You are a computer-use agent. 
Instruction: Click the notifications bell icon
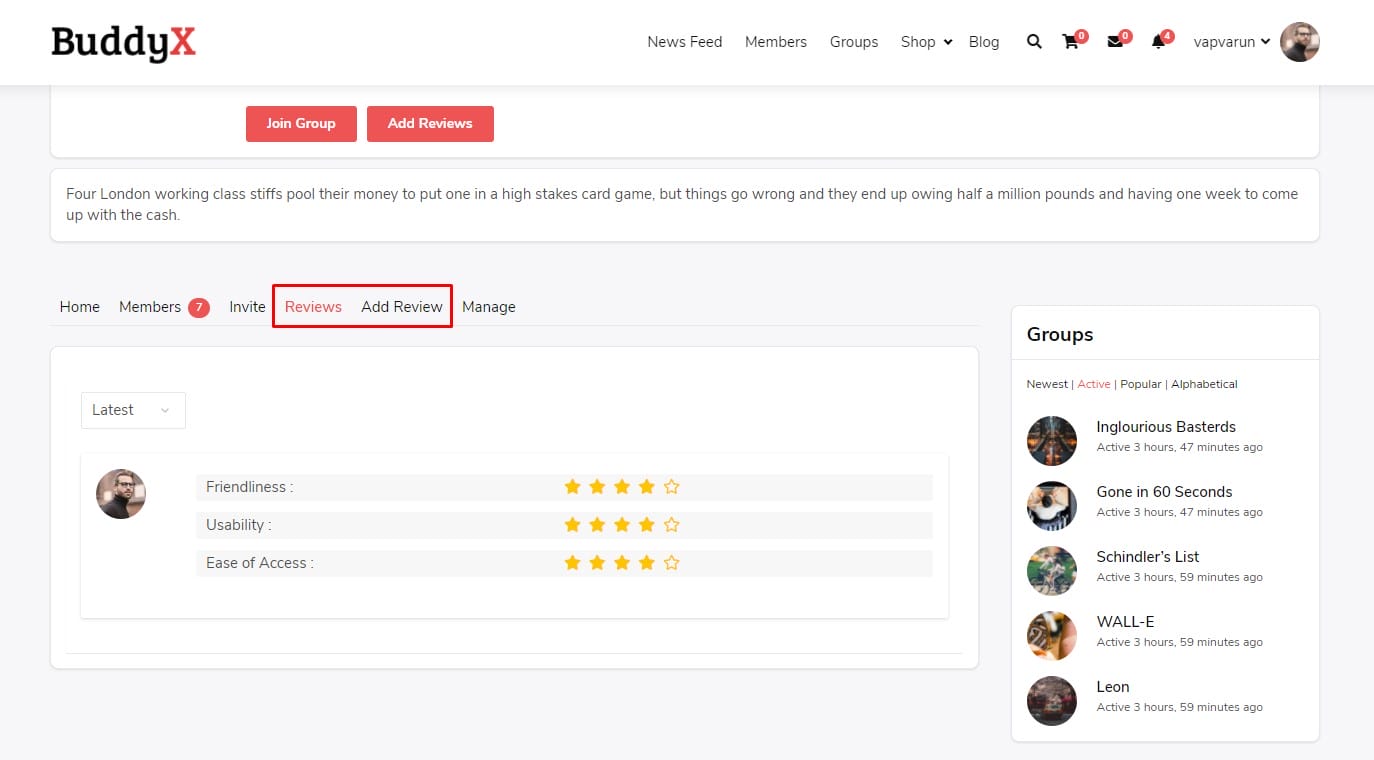[x=1158, y=42]
